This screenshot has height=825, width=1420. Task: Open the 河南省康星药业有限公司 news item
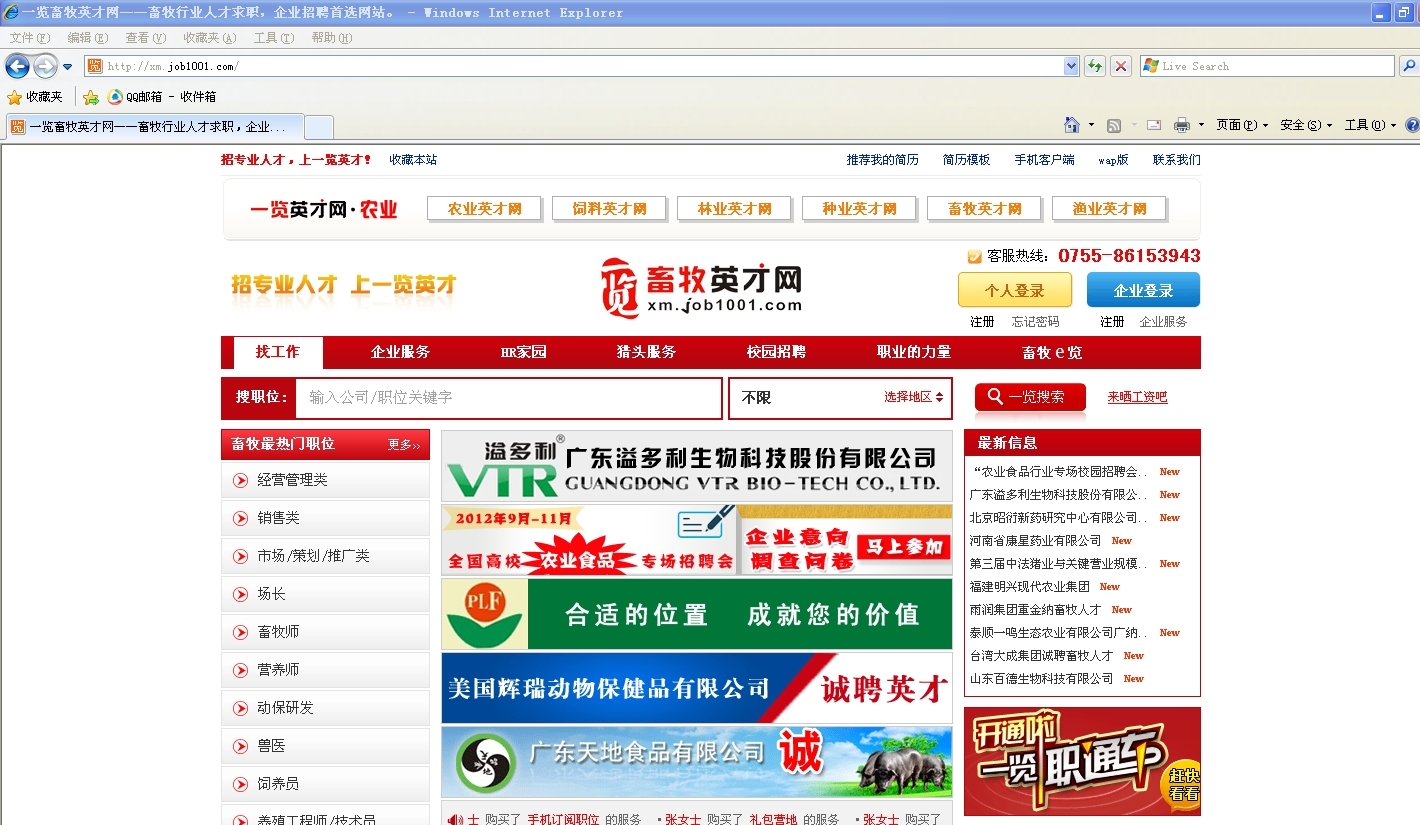[x=1035, y=541]
